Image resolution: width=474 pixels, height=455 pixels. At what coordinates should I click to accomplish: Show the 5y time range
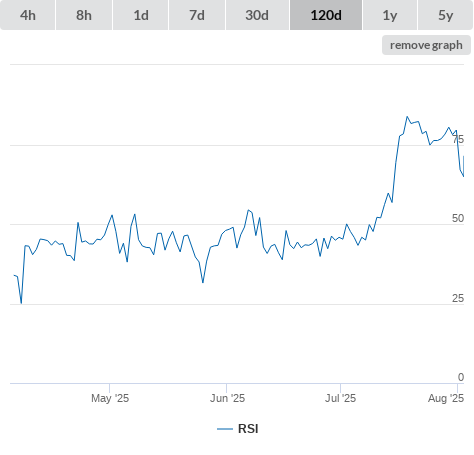445,15
